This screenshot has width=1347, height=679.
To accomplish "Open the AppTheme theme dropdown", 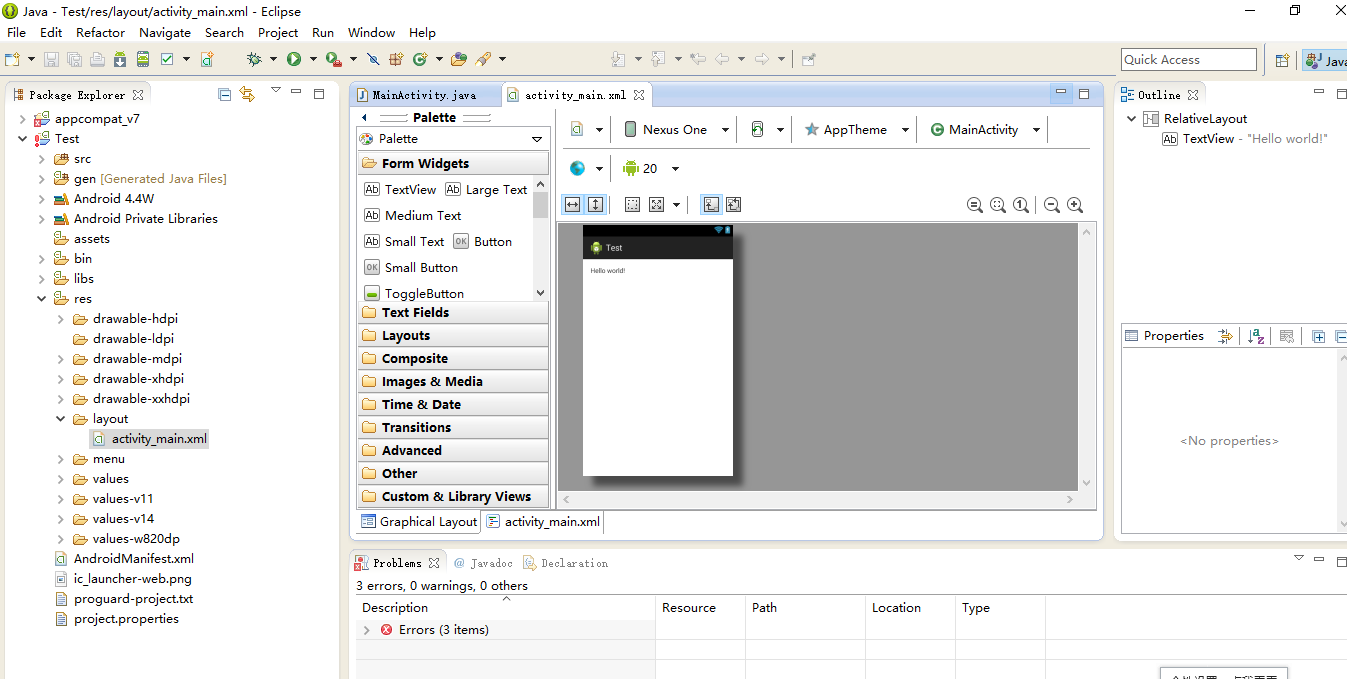I will [856, 130].
